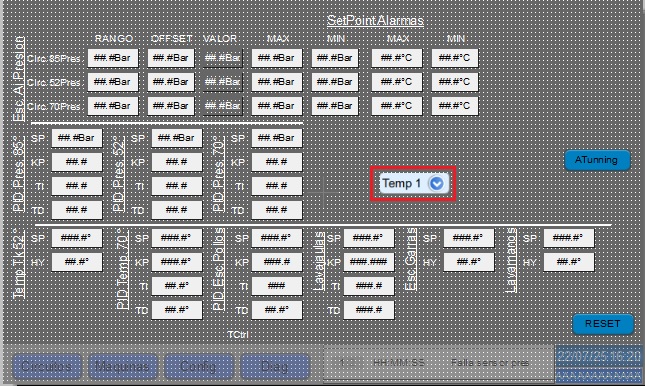The height and width of the screenshot is (386, 645).
Task: Select TI field of PID Ptes 85
Action: [77, 186]
